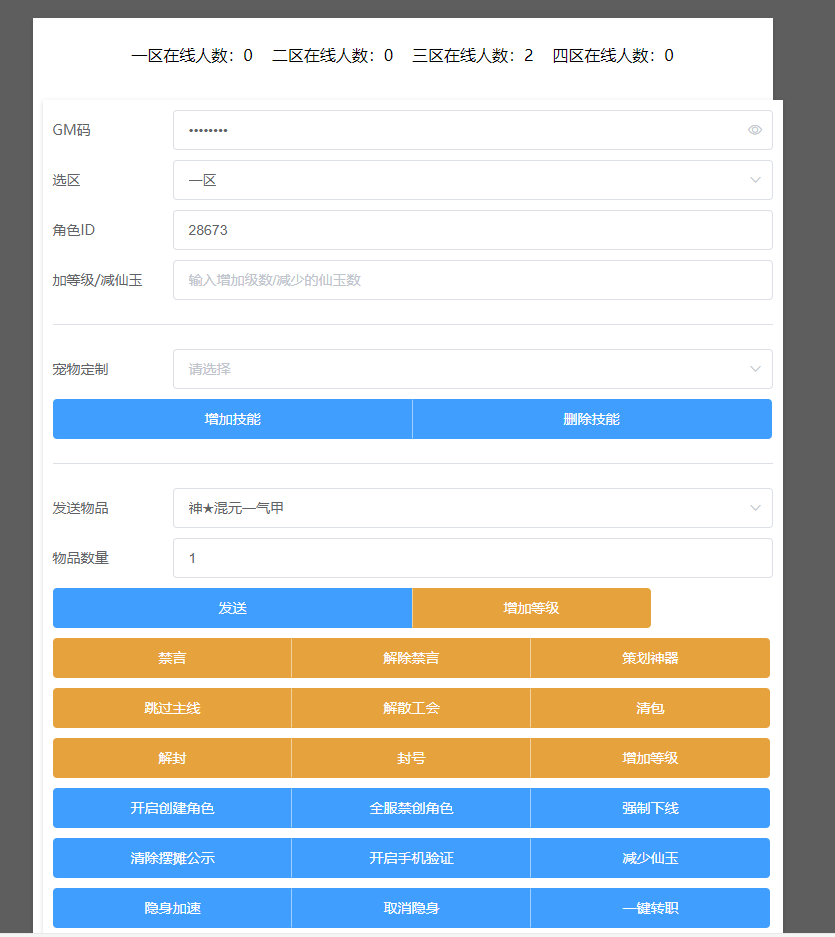
Task: Enable phone verification via 开启手机验证
Action: [x=411, y=858]
